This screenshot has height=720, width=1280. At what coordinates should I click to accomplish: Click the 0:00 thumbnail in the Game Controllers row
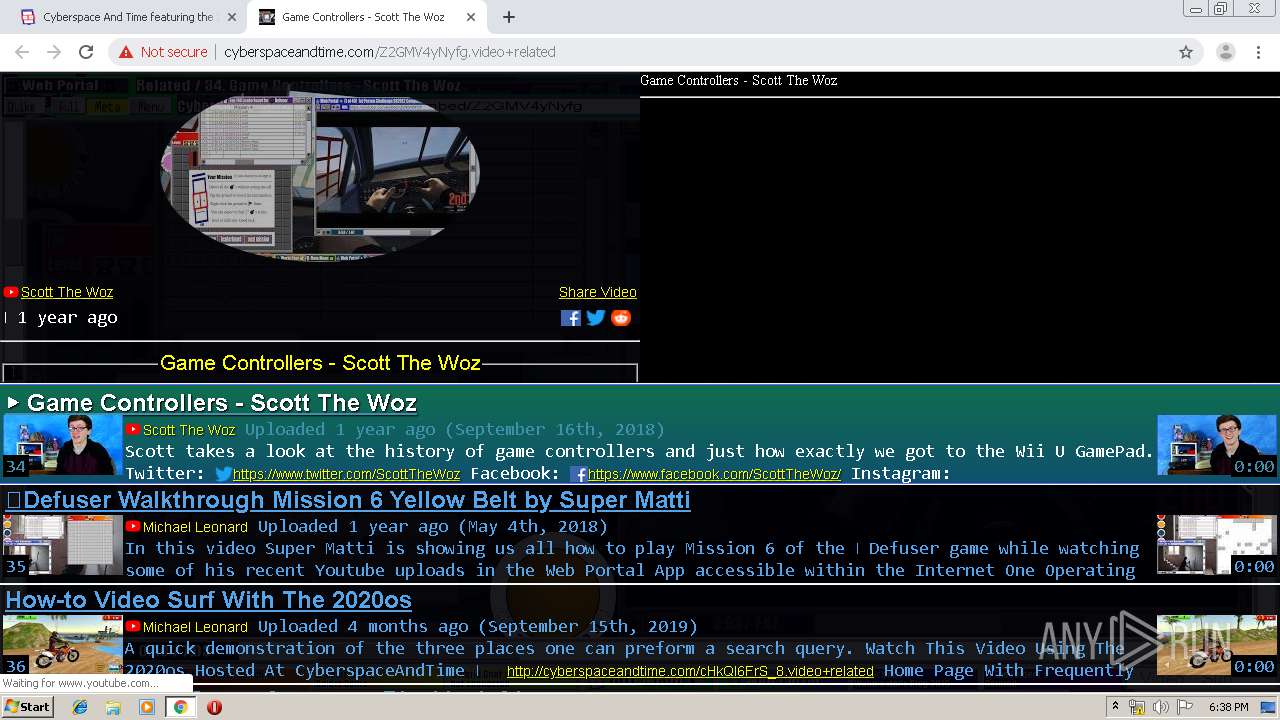point(1217,445)
